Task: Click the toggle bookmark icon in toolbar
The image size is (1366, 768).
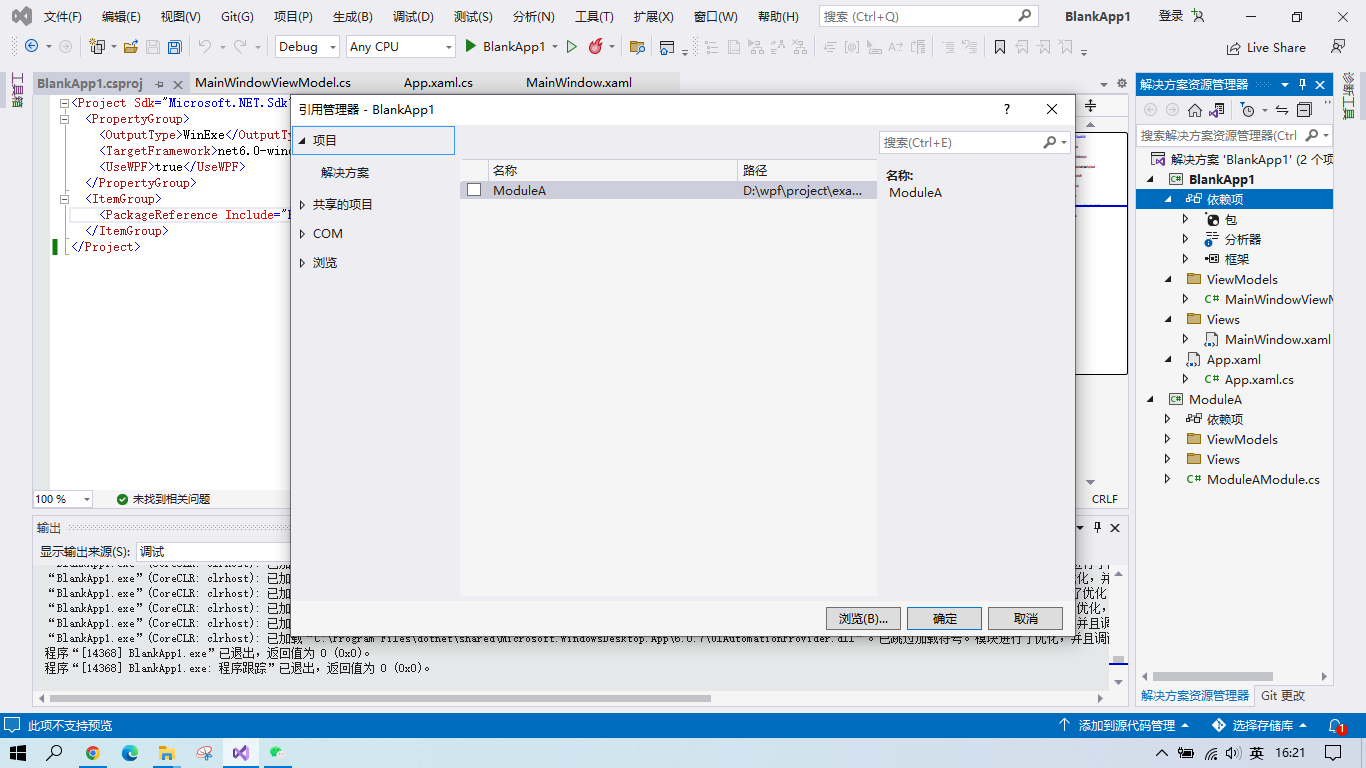Action: coord(999,46)
